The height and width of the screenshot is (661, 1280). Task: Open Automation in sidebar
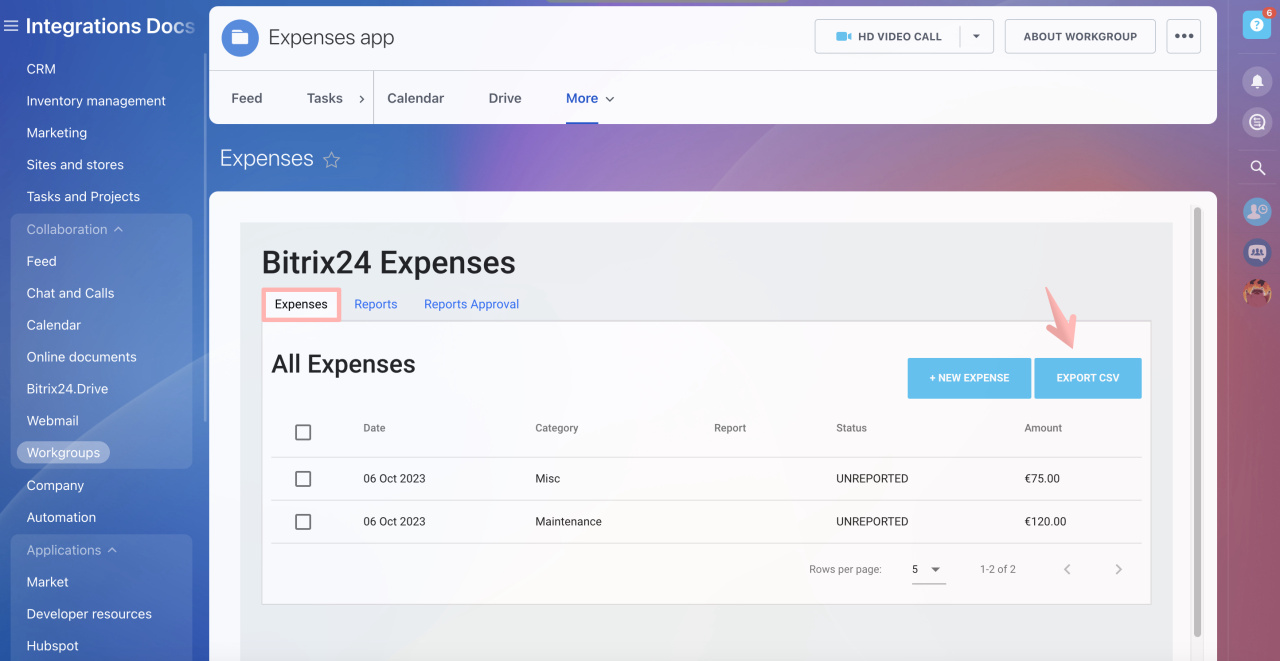click(x=61, y=518)
